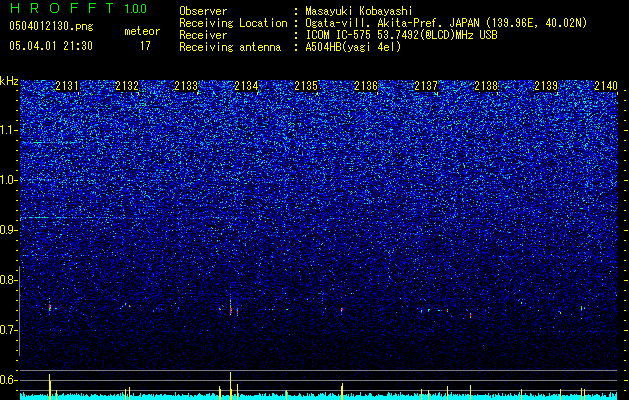This screenshot has height=400, width=629.
Task: Click the meteor count value 17
Action: (145, 46)
